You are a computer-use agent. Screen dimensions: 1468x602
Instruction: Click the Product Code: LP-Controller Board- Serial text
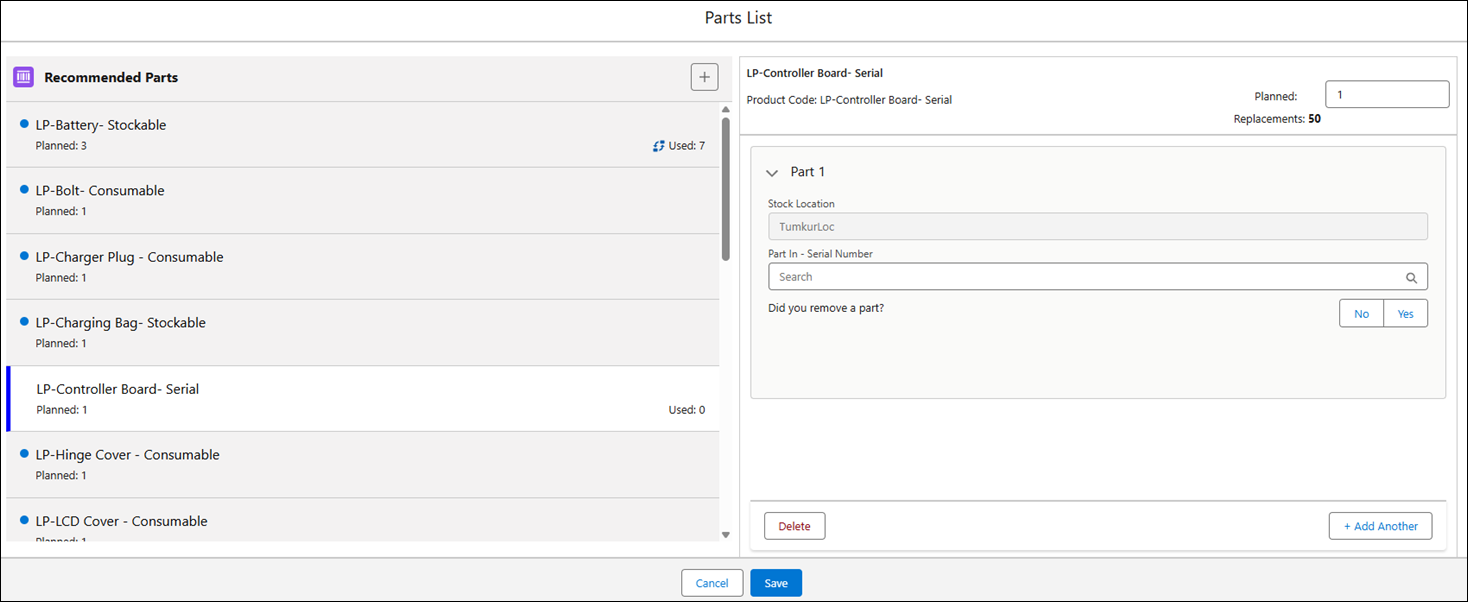(x=849, y=100)
